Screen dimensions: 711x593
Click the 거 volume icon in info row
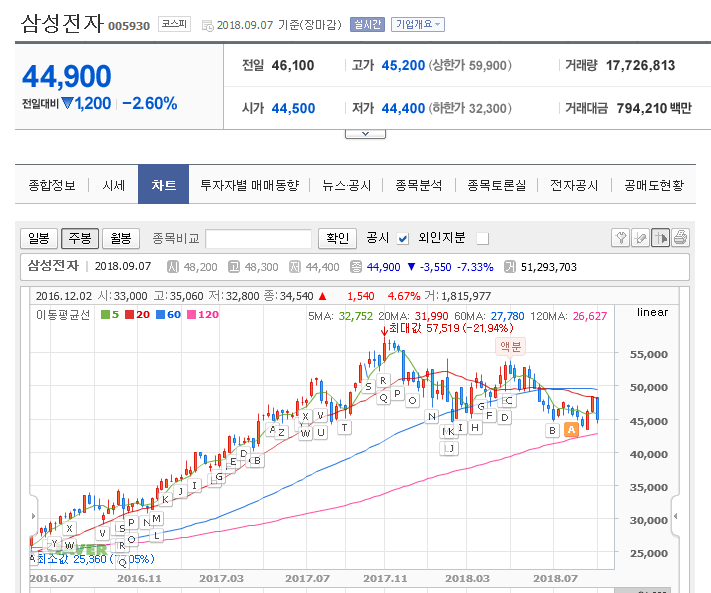[510, 267]
